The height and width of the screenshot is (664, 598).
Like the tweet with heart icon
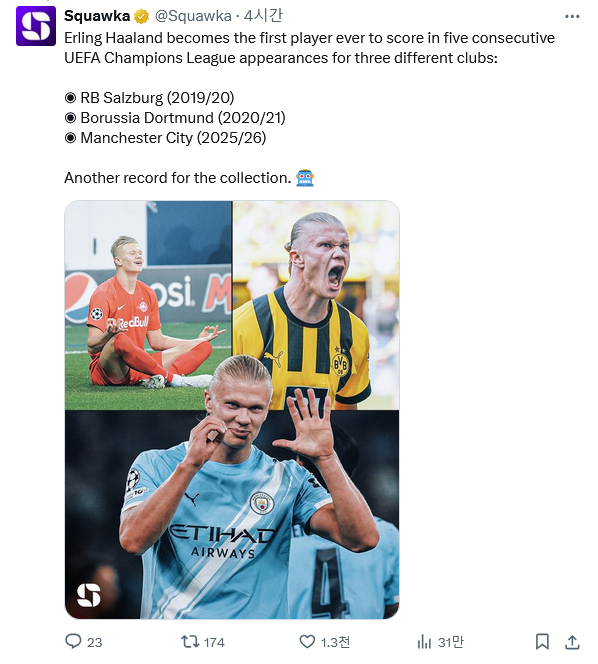pyautogui.click(x=307, y=642)
